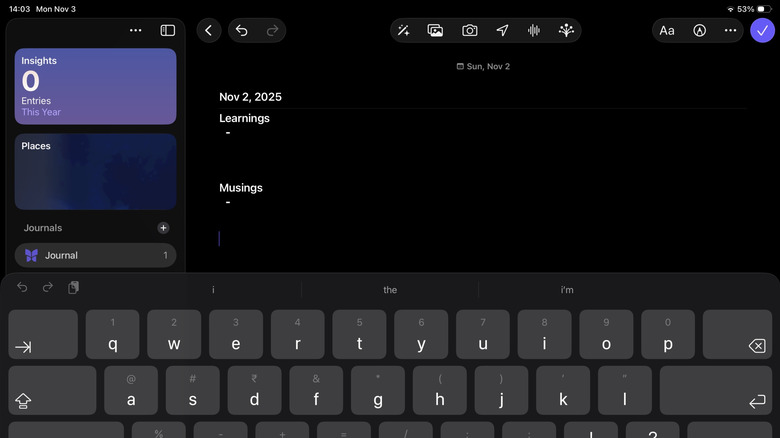Open the sidebar more options menu
780x438 pixels.
(x=135, y=30)
